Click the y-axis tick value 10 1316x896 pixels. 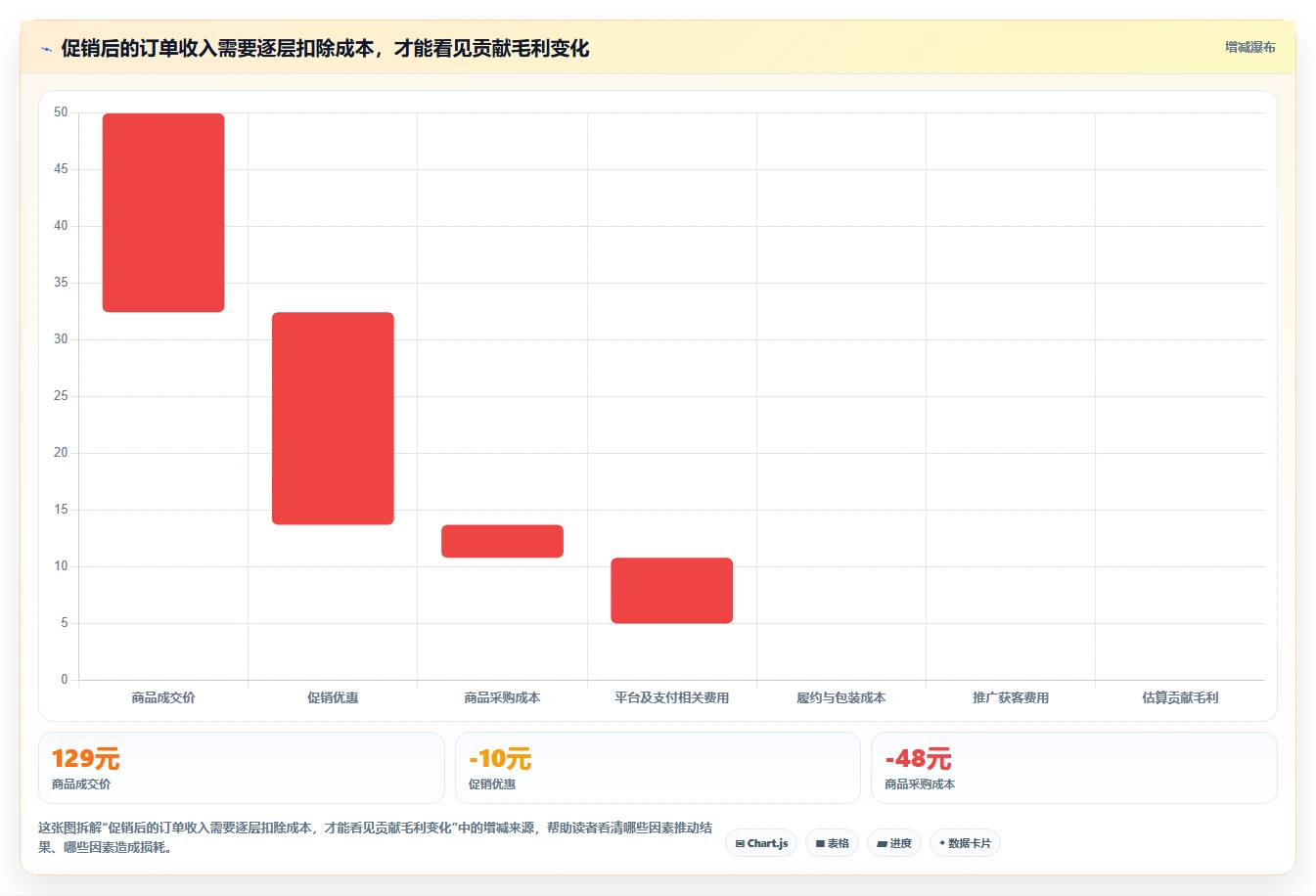click(x=61, y=566)
